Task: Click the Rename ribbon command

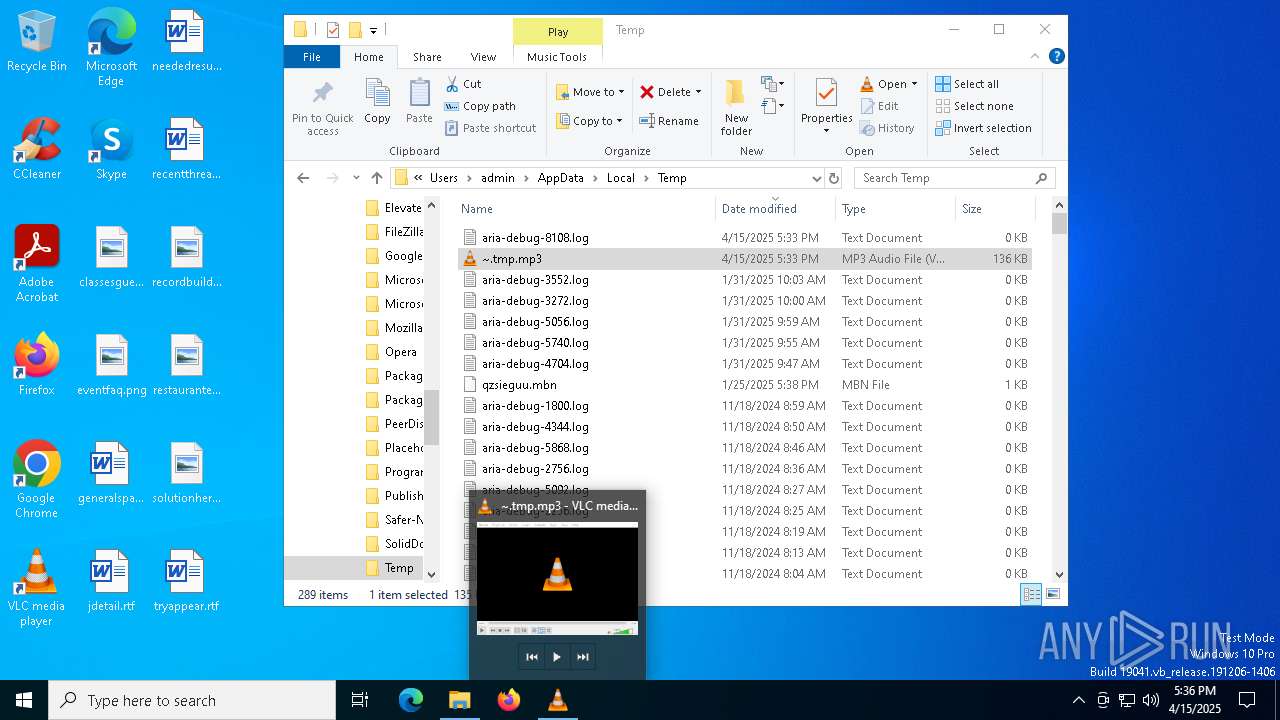Action: click(x=669, y=121)
